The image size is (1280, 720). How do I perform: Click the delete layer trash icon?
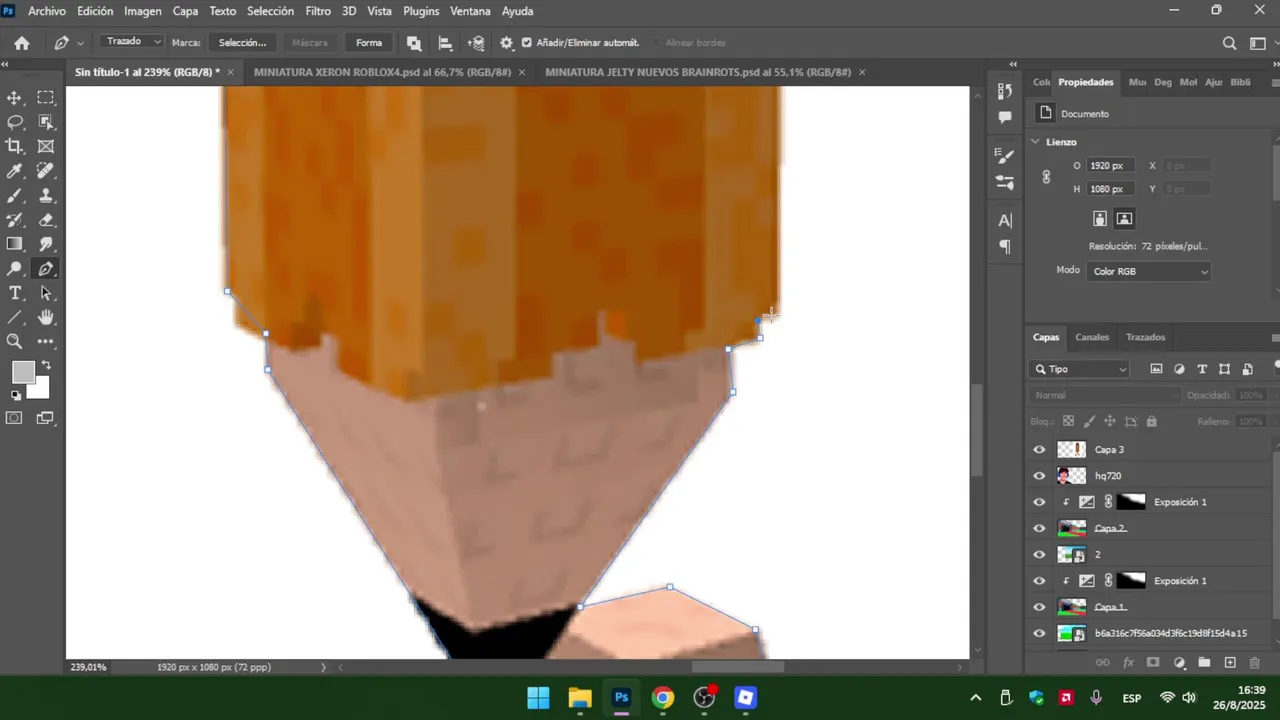[1255, 663]
